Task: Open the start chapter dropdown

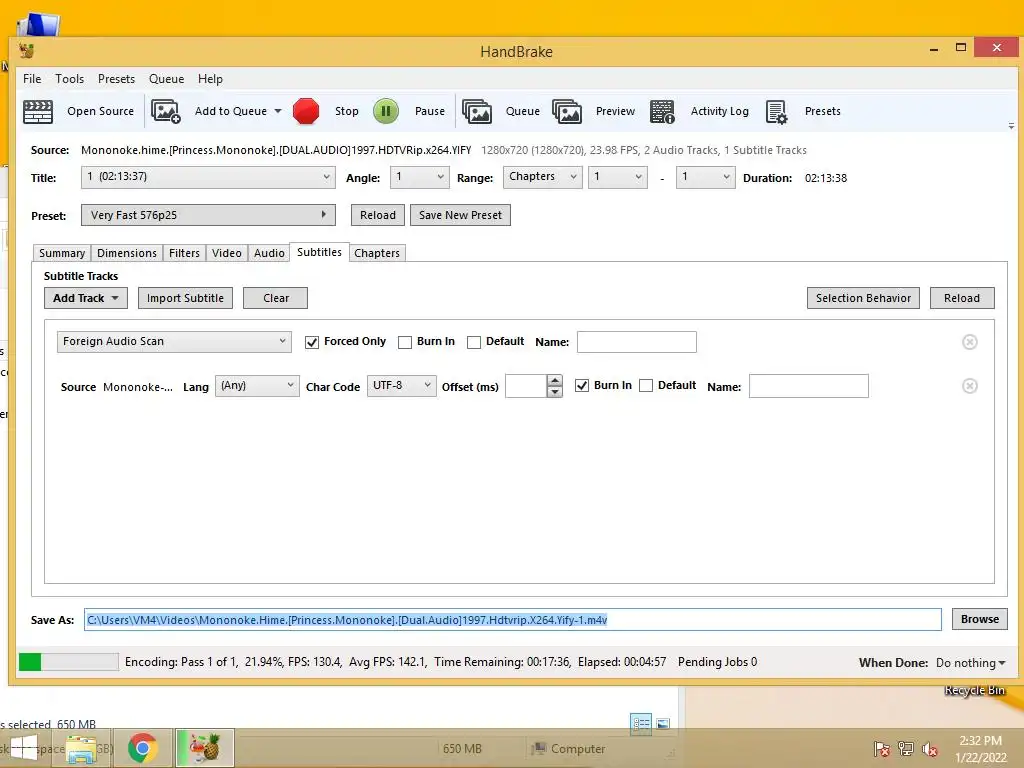Action: 618,177
